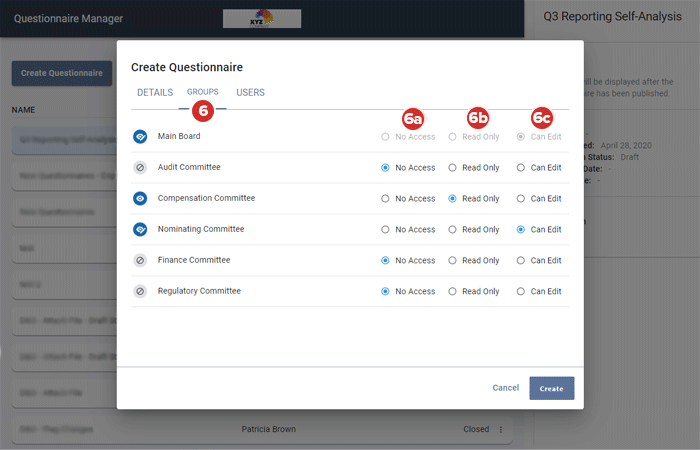Open the Patricia Brown row options menu

(x=501, y=430)
